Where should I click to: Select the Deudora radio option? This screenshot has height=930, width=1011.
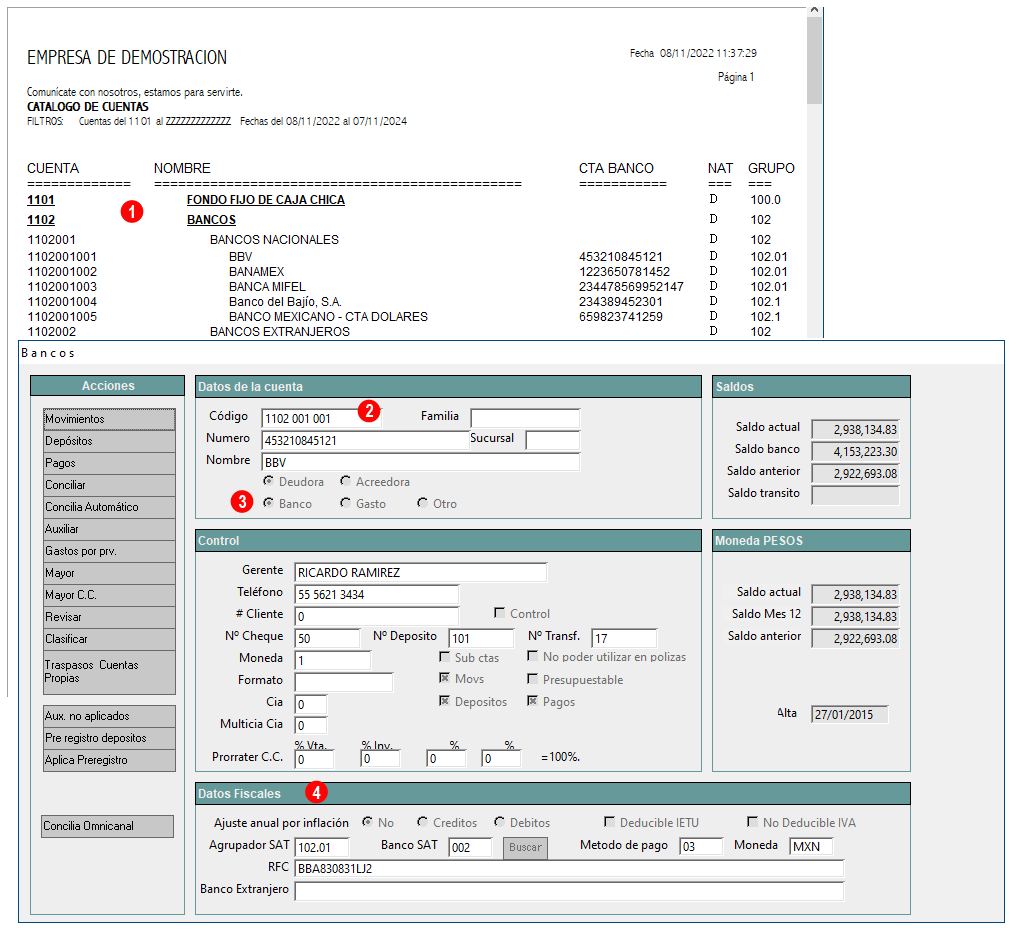tap(269, 481)
